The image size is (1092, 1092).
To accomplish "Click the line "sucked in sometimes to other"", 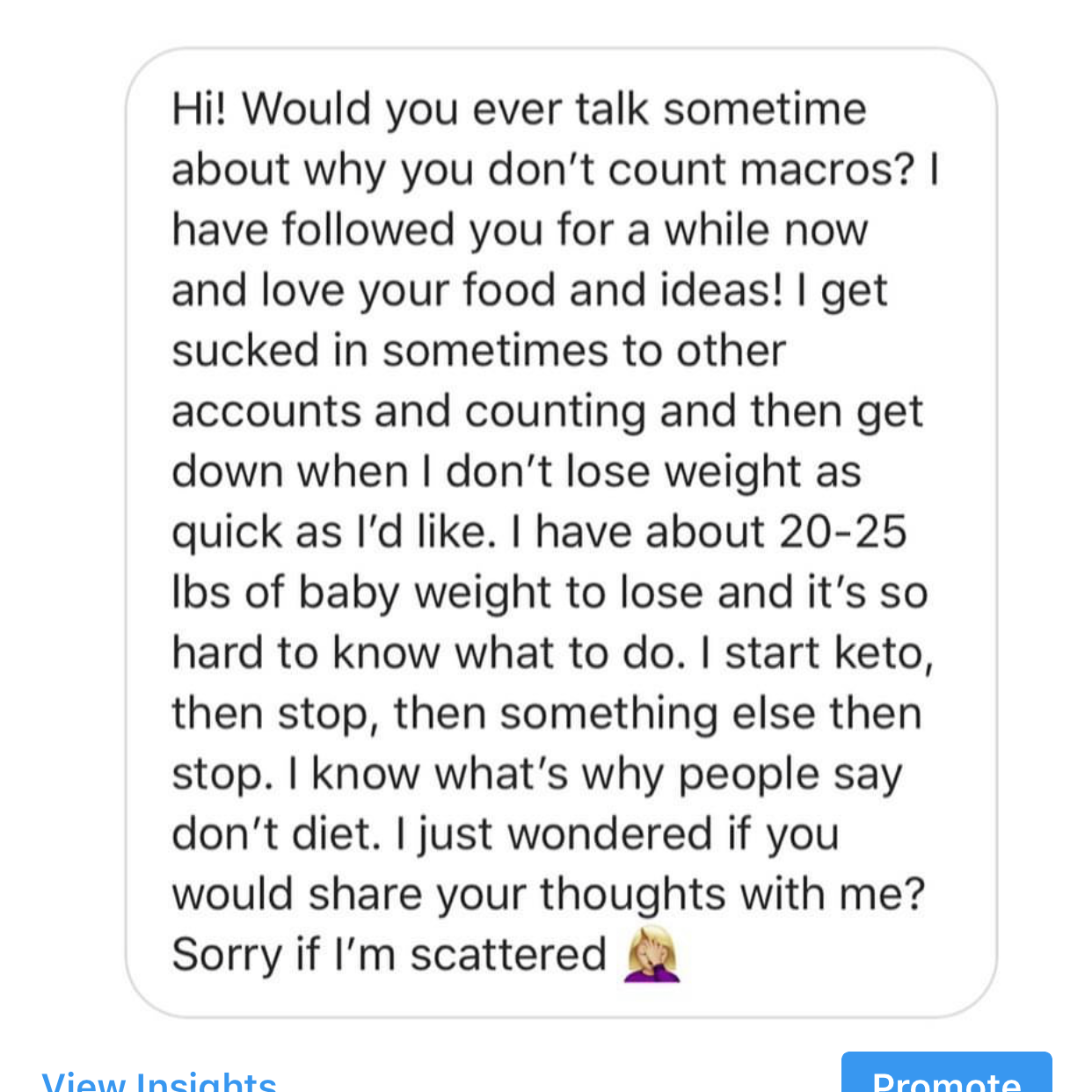I will point(478,351).
